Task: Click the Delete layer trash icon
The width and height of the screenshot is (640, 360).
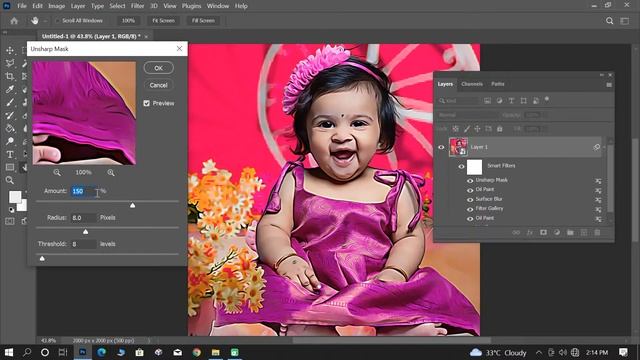Action: coord(597,233)
